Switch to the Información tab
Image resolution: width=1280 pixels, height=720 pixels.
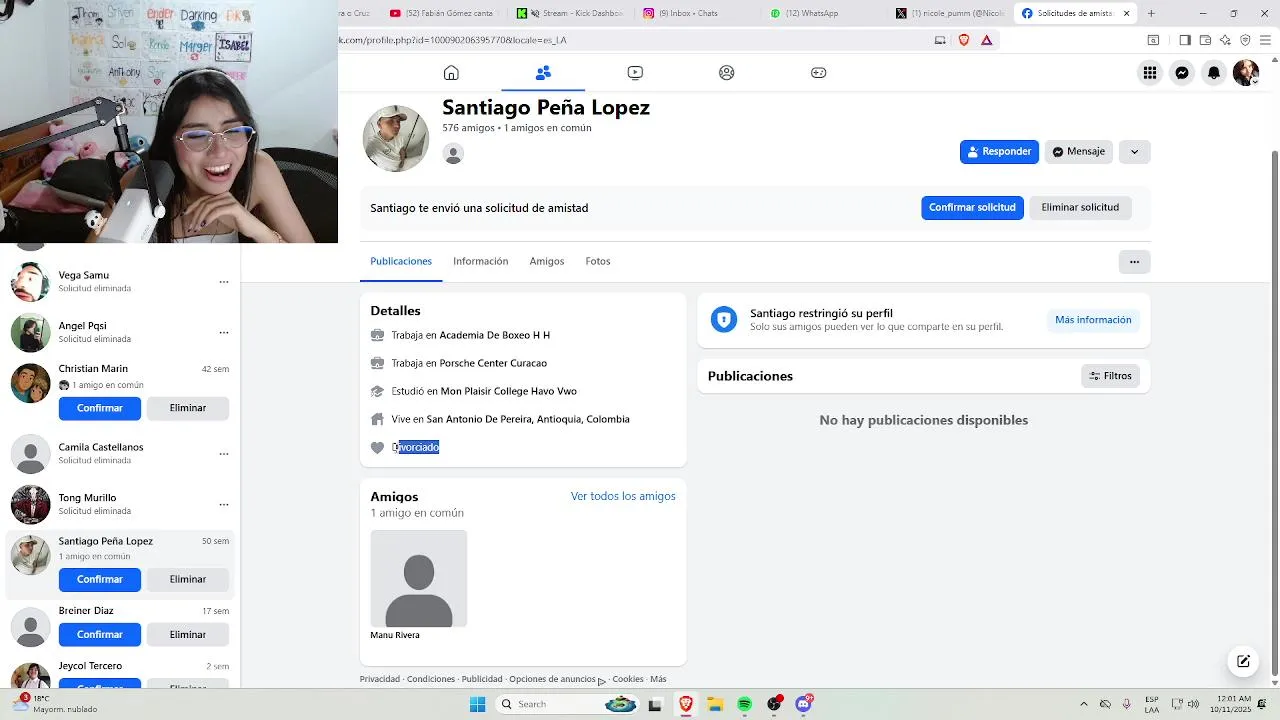click(480, 261)
